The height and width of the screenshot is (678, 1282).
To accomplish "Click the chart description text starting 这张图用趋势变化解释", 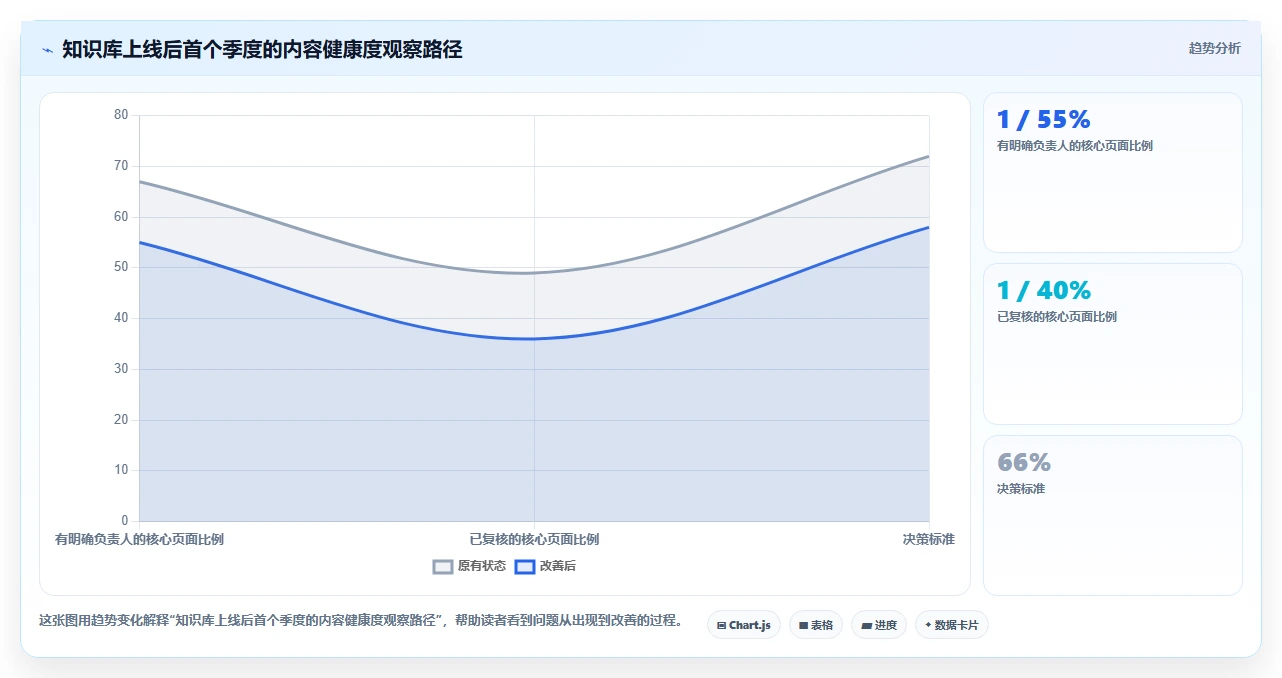I will coord(361,620).
